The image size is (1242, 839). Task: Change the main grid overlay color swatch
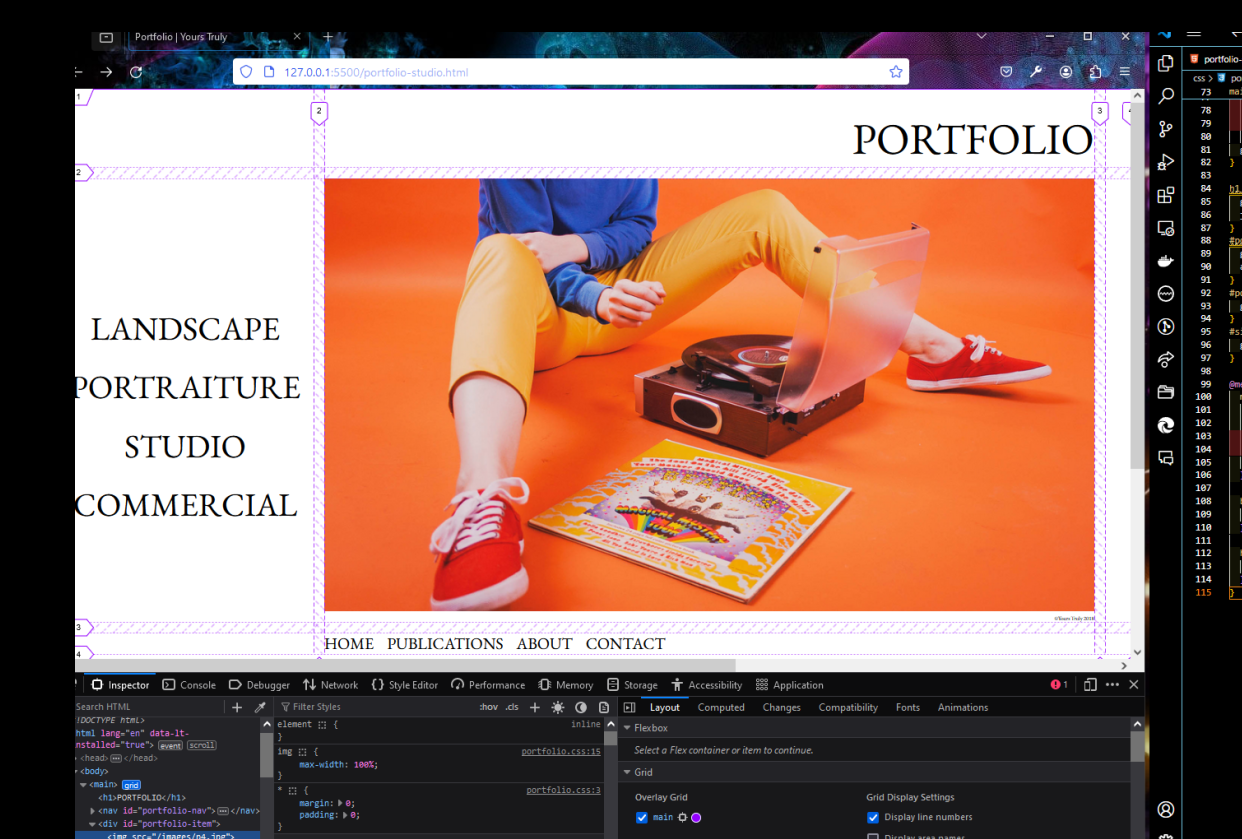point(696,817)
